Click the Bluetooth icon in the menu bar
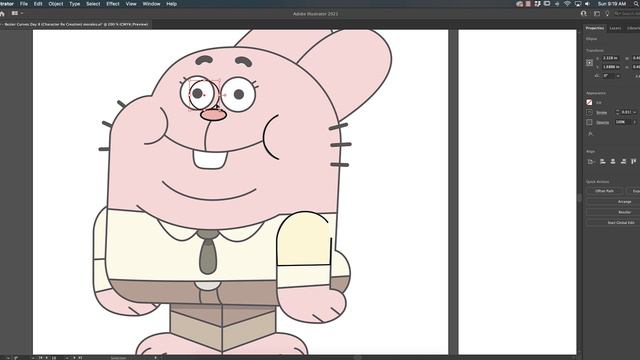Screen dimensions: 640x360 tap(557, 4)
